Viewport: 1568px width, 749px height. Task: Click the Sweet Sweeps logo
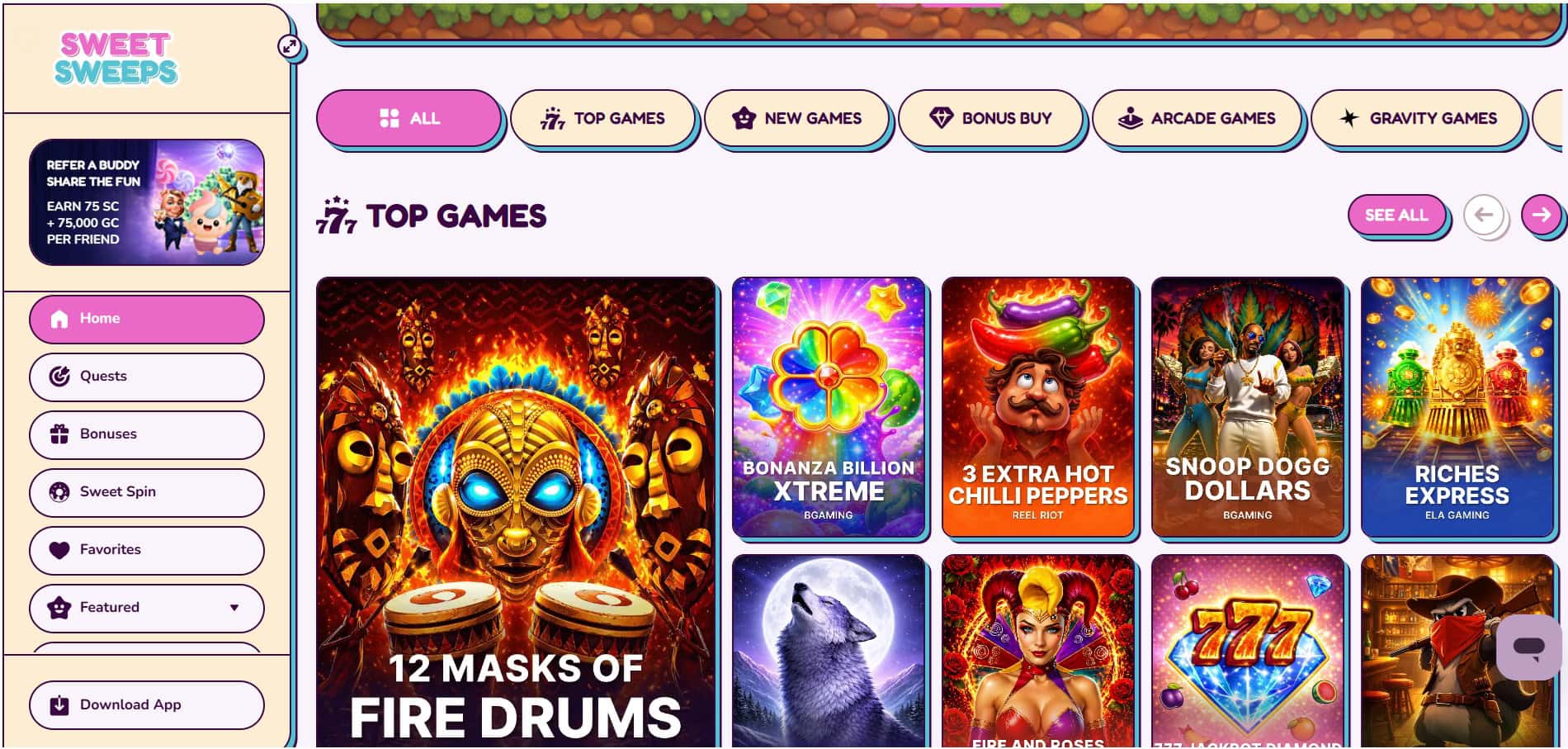(x=116, y=59)
